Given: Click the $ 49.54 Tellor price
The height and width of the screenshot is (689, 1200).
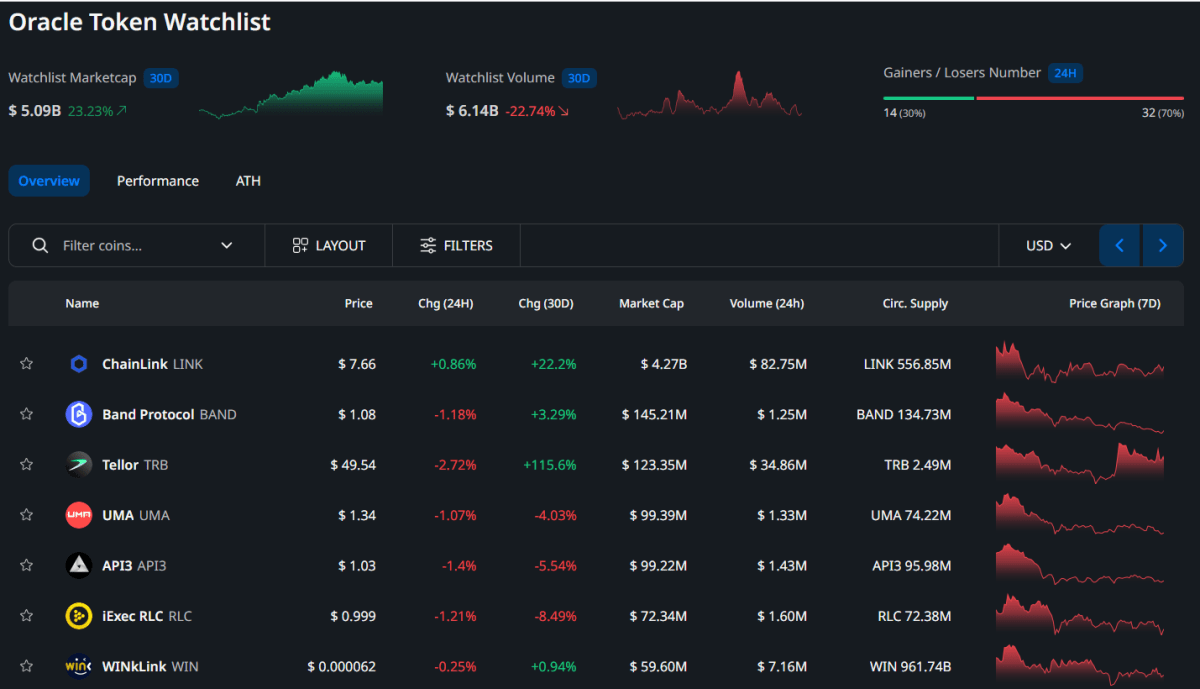Looking at the screenshot, I should click(353, 465).
